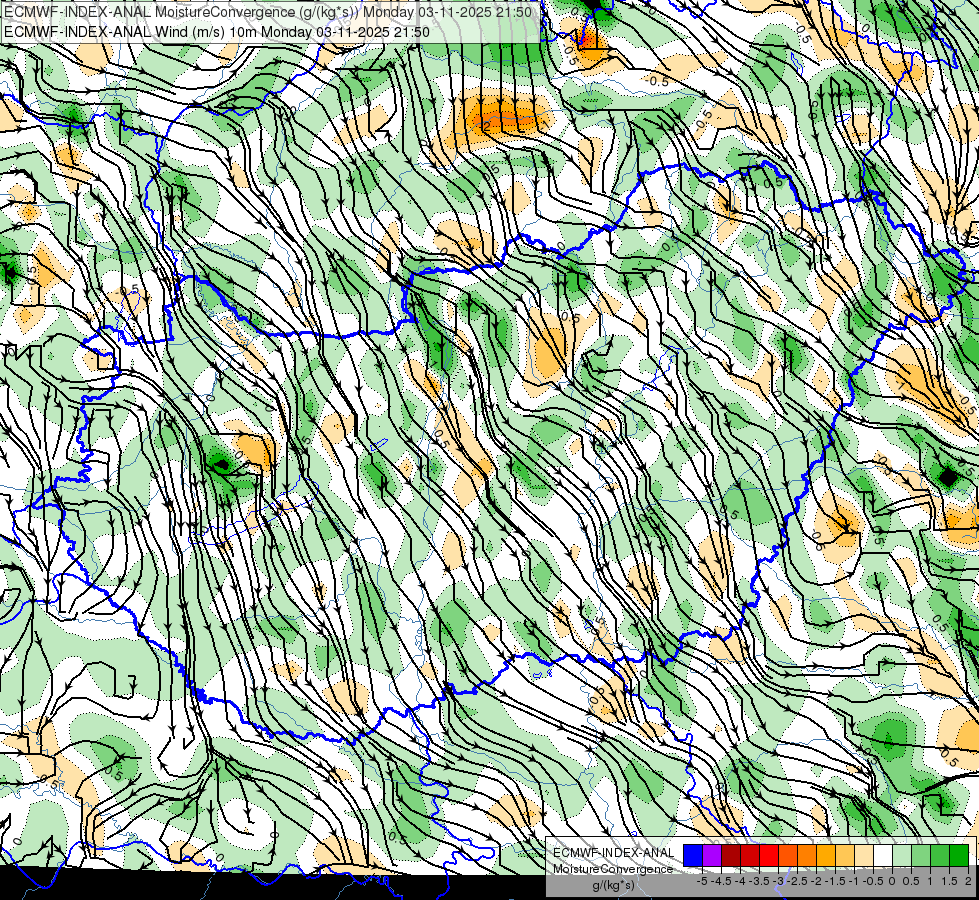Pick the dark red swatch between -4 and -3.5
The height and width of the screenshot is (900, 979).
[x=750, y=856]
